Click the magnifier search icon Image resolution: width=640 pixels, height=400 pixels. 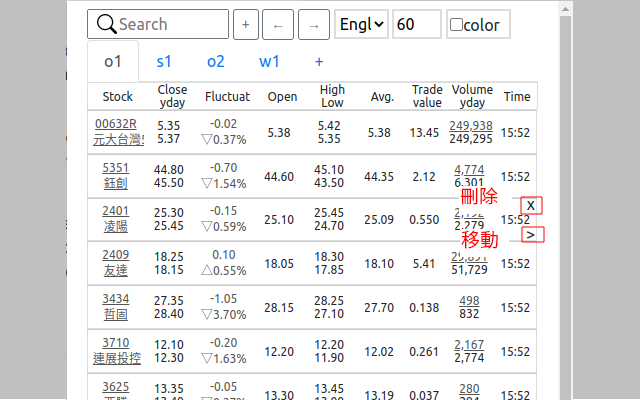pos(107,24)
